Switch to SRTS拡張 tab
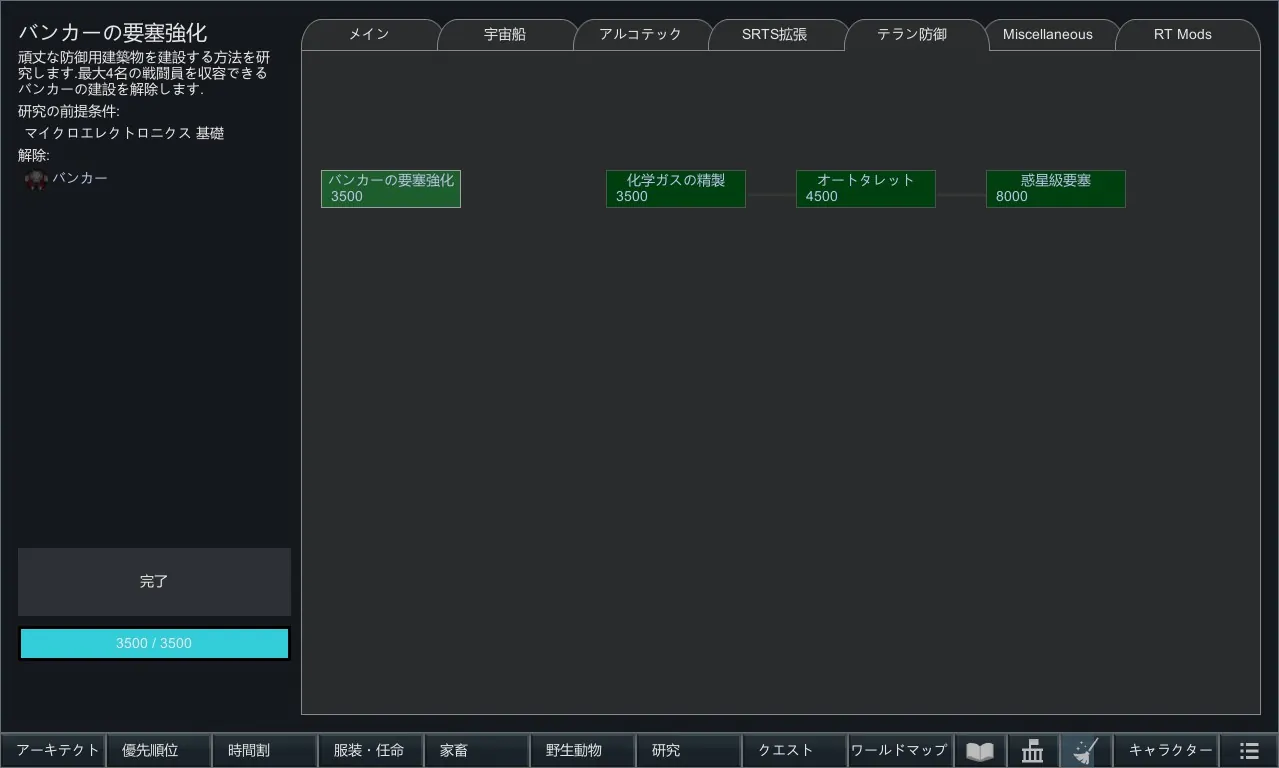This screenshot has width=1279, height=768. point(774,35)
